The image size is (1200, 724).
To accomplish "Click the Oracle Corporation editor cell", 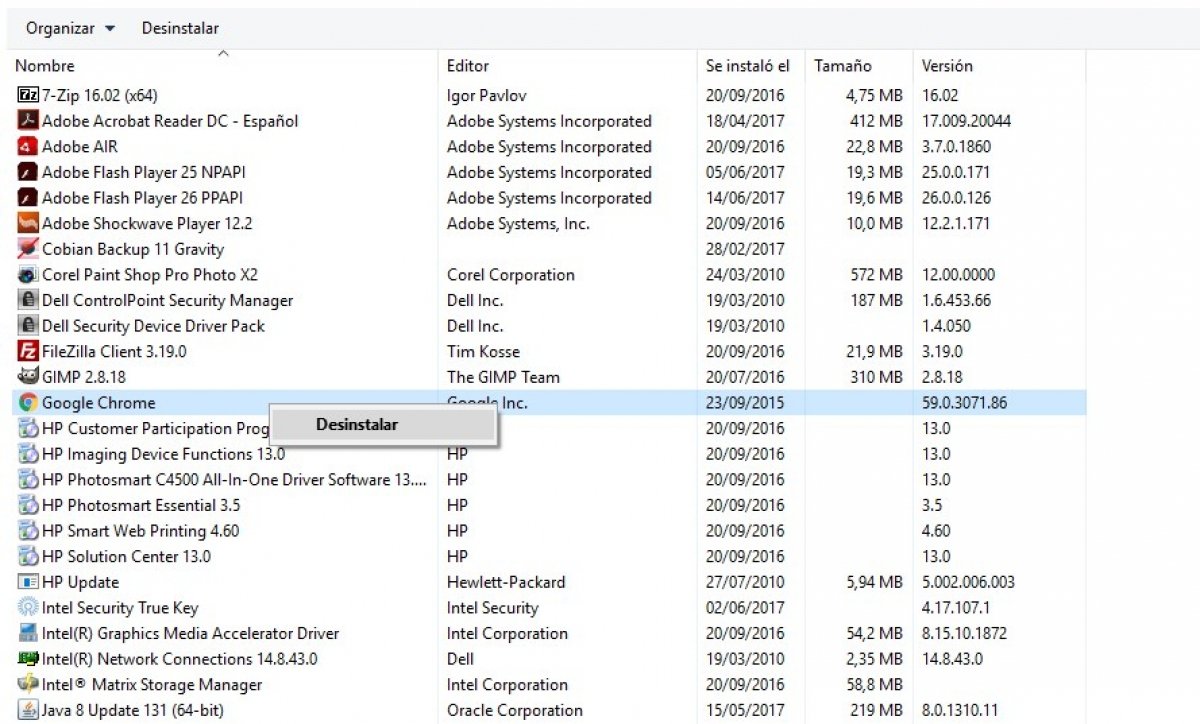I will pyautogui.click(x=514, y=710).
